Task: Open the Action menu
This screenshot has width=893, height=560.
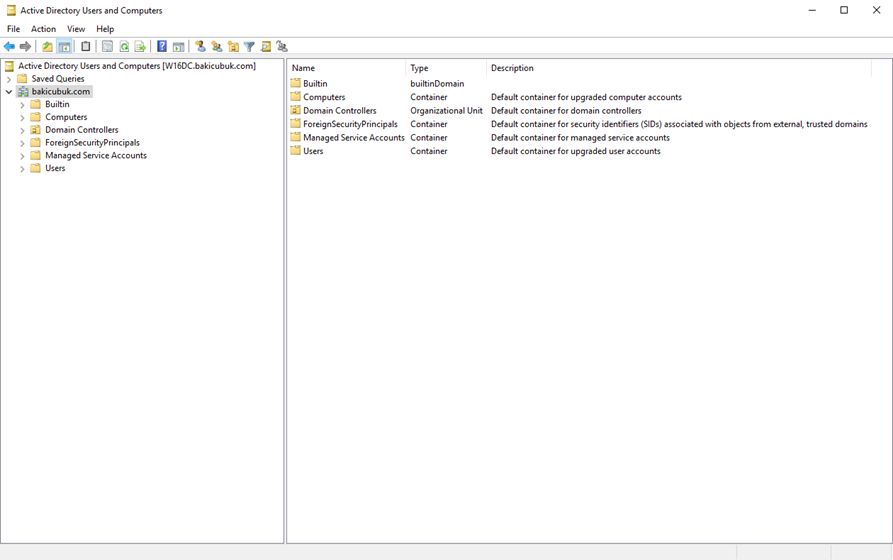Action: point(43,29)
